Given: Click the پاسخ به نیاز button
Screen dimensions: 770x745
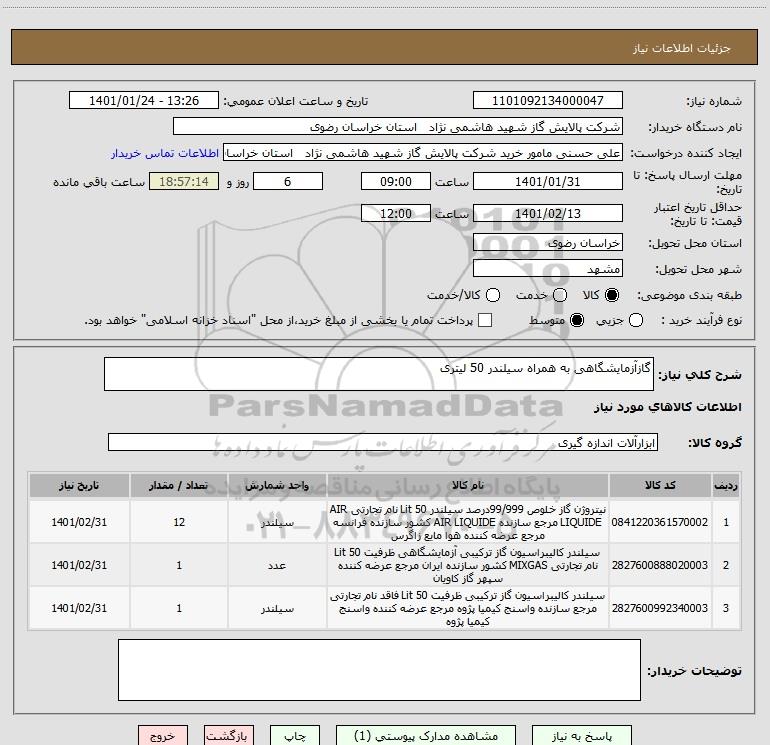Looking at the screenshot, I should pyautogui.click(x=582, y=736).
